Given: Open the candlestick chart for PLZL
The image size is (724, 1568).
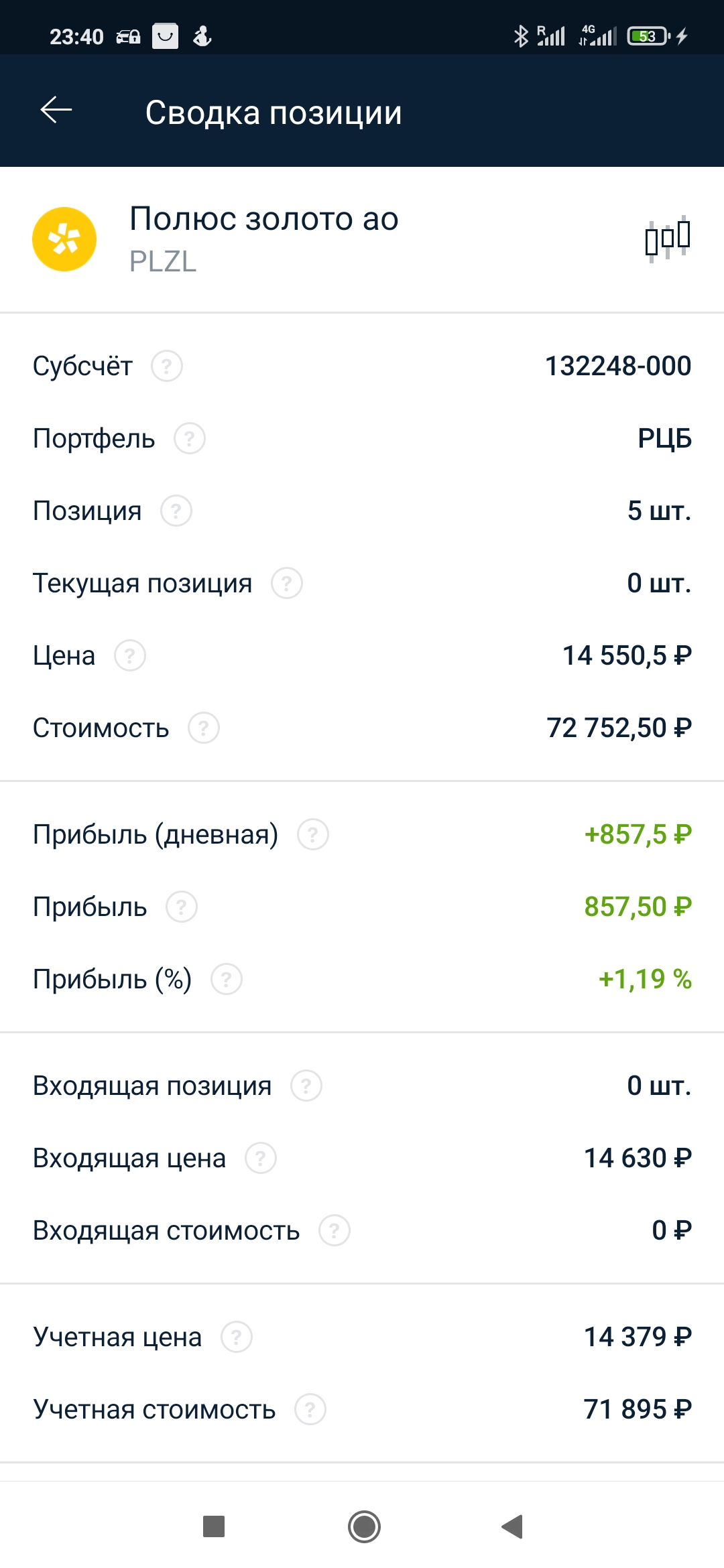Looking at the screenshot, I should click(x=667, y=239).
